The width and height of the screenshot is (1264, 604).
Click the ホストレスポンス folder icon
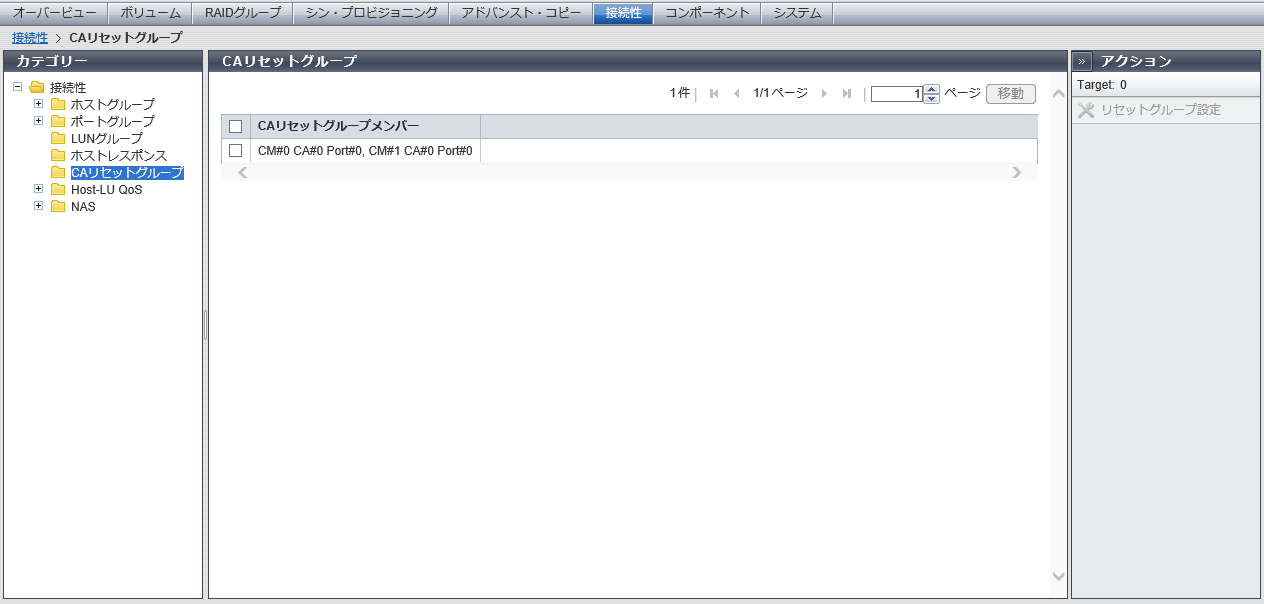pyautogui.click(x=58, y=156)
